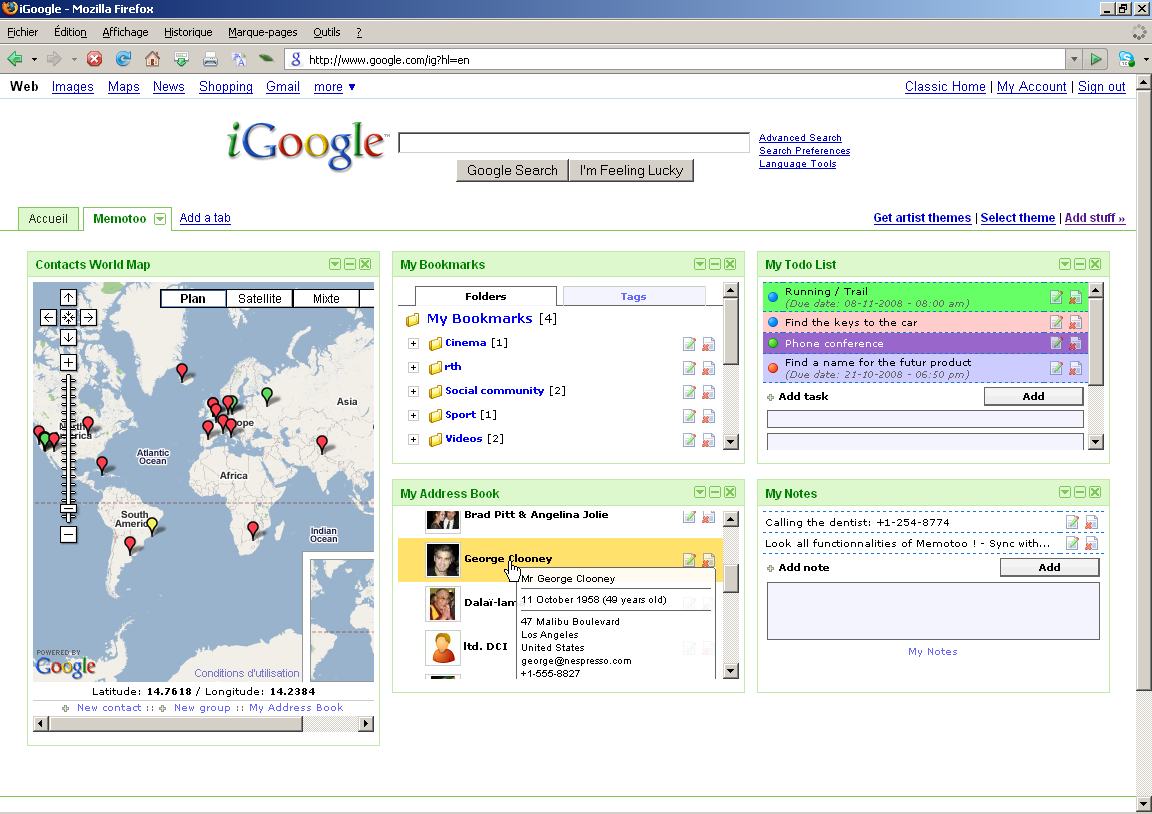The image size is (1152, 814).
Task: Open the Add a tab link
Action: (205, 218)
